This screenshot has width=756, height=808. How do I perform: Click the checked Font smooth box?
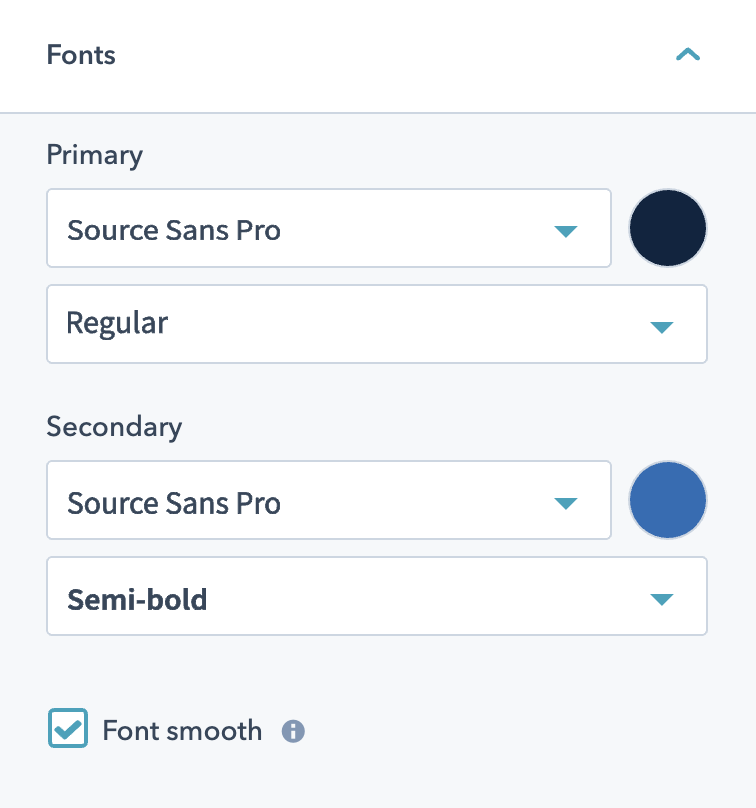pyautogui.click(x=68, y=731)
